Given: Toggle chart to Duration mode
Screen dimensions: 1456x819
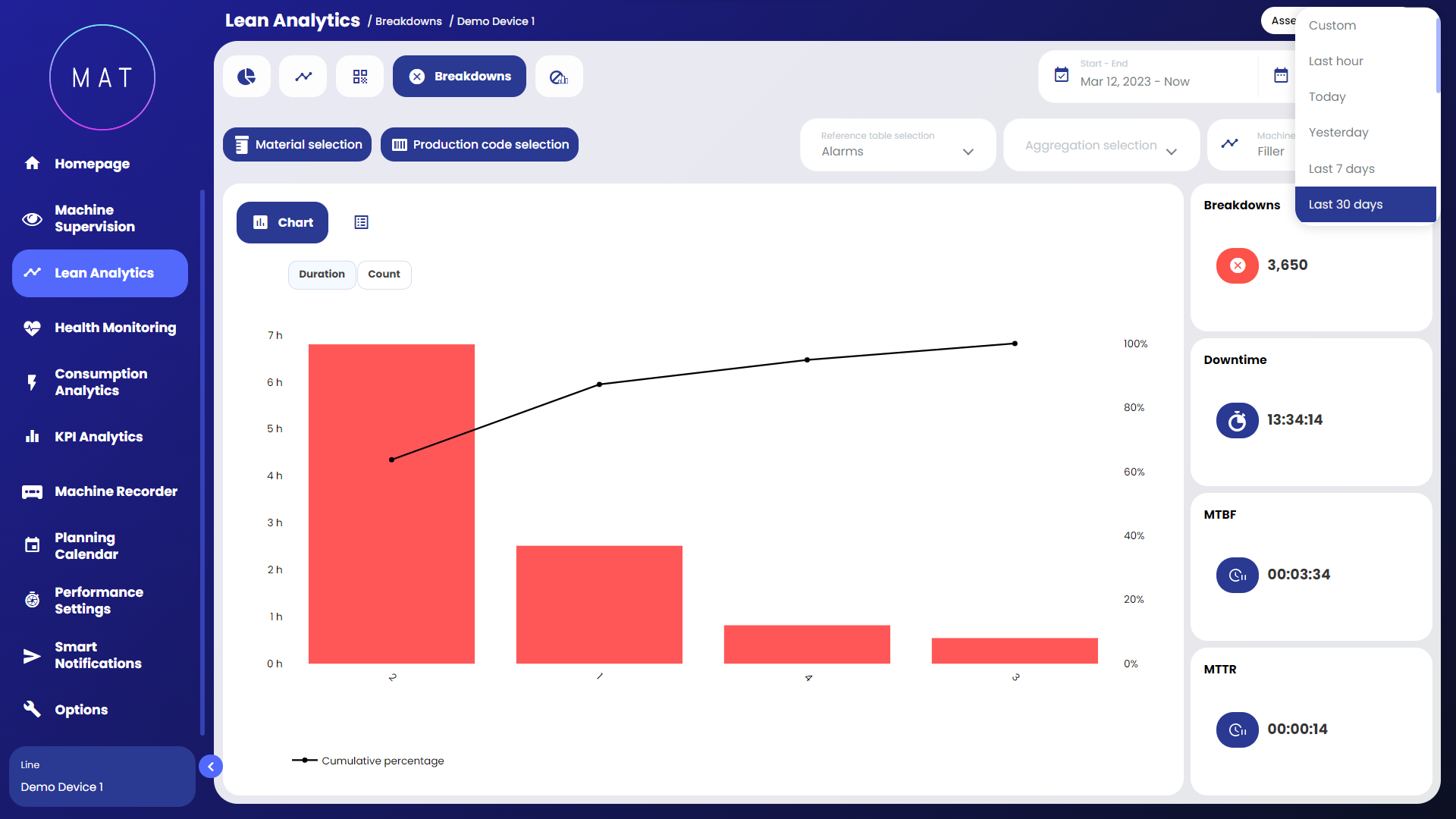Looking at the screenshot, I should pyautogui.click(x=322, y=275).
